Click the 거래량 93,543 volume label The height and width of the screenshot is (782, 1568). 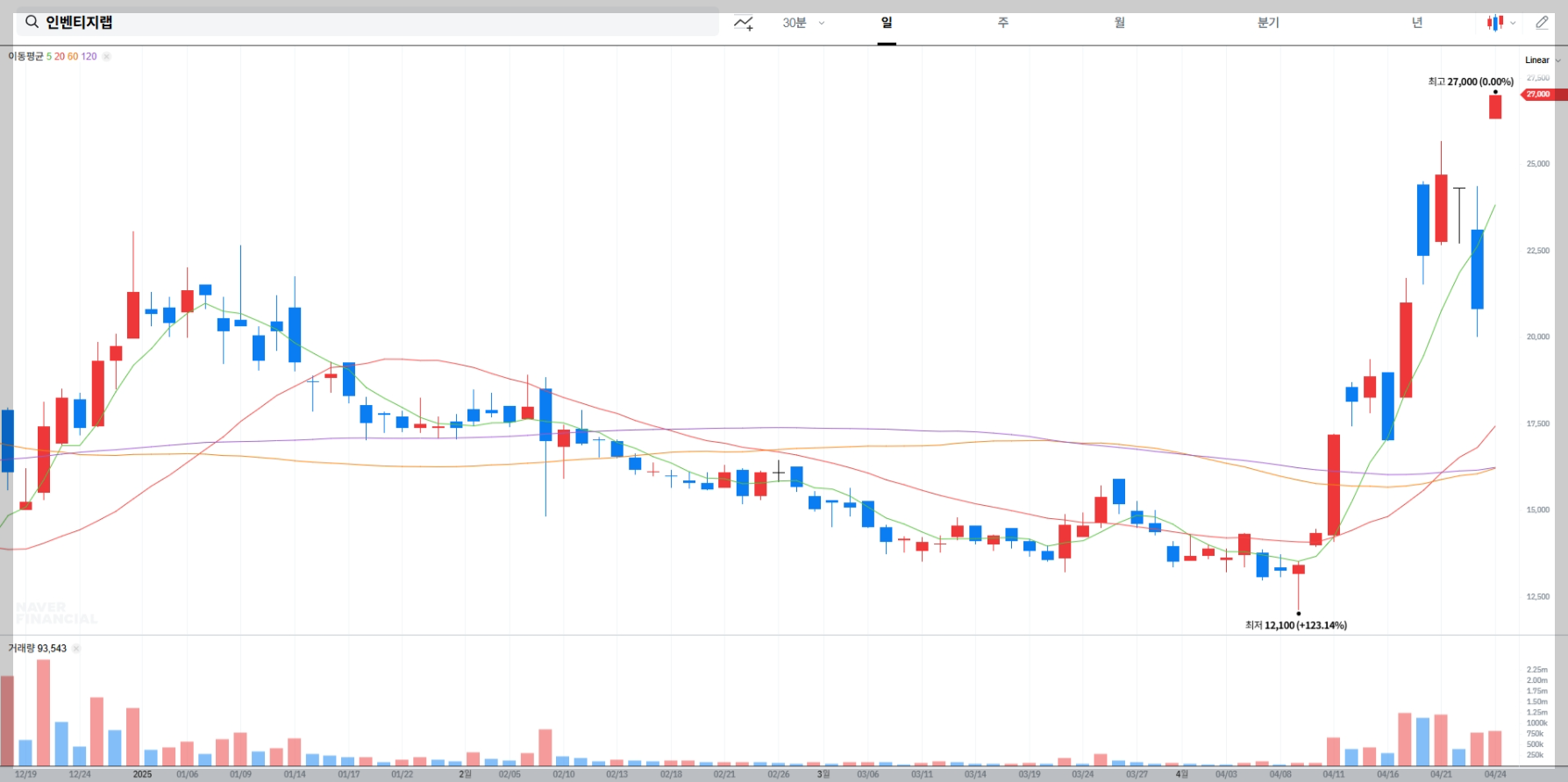click(x=37, y=649)
